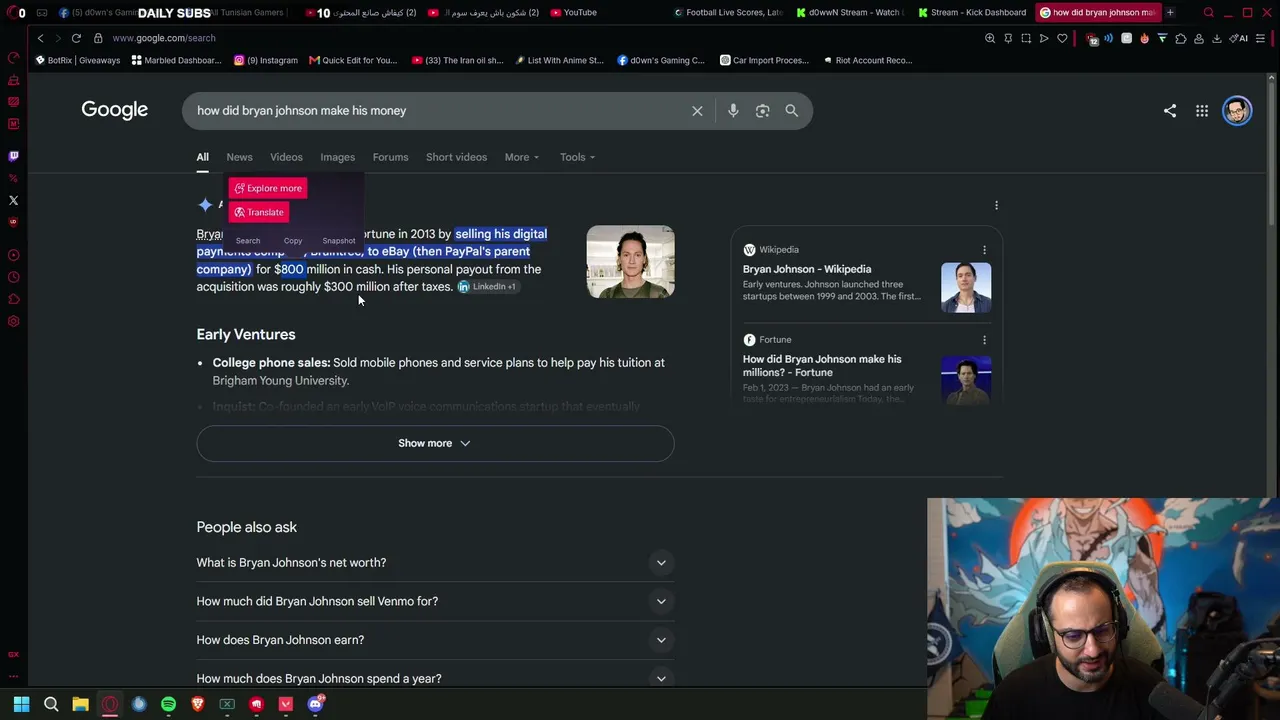
Task: Open the Bryan Johnson - Wikipedia link
Action: [x=807, y=269]
